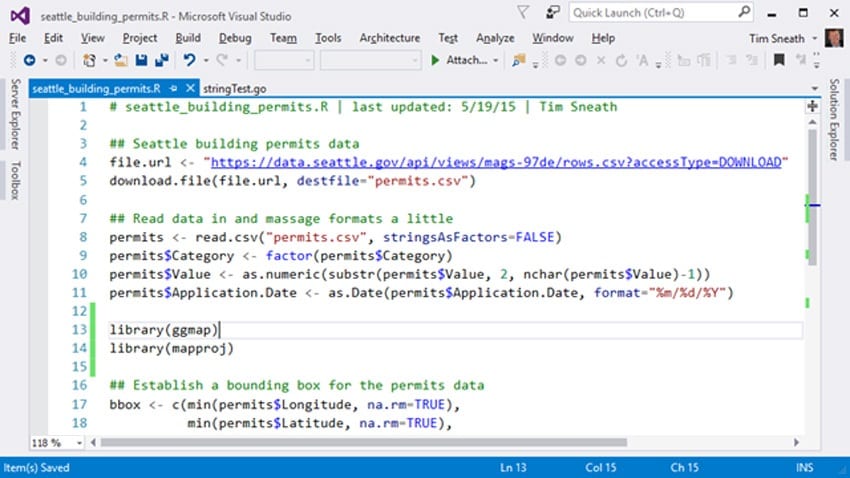This screenshot has height=478, width=850.
Task: Select the seattle_building_permits.R tab
Action: [96, 88]
